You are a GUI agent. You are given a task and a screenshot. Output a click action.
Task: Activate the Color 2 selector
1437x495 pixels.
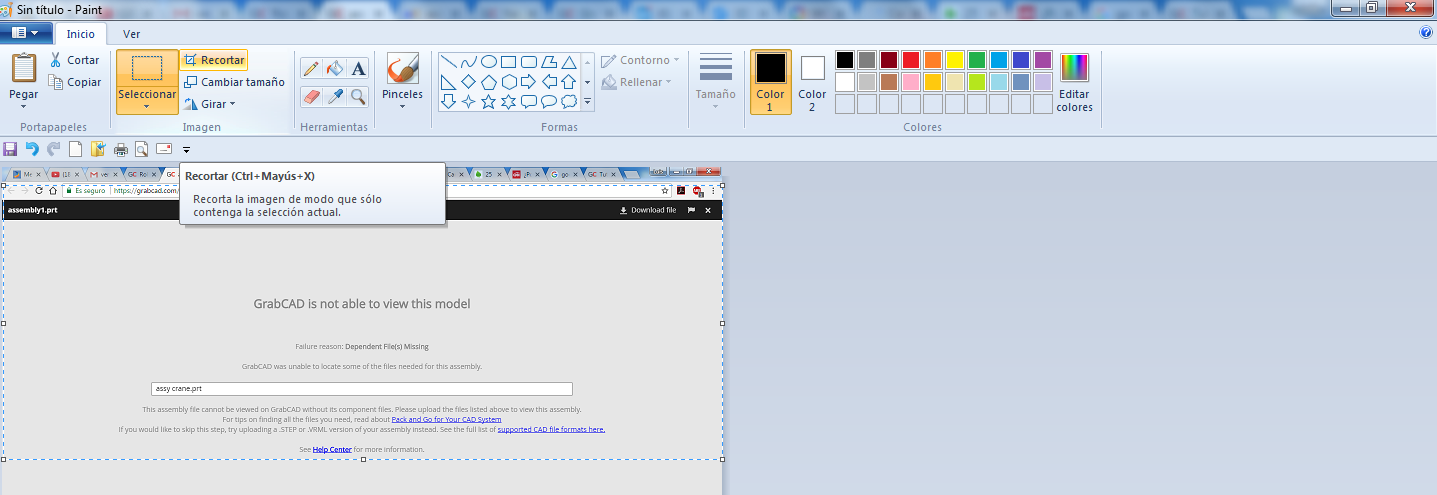click(x=812, y=82)
